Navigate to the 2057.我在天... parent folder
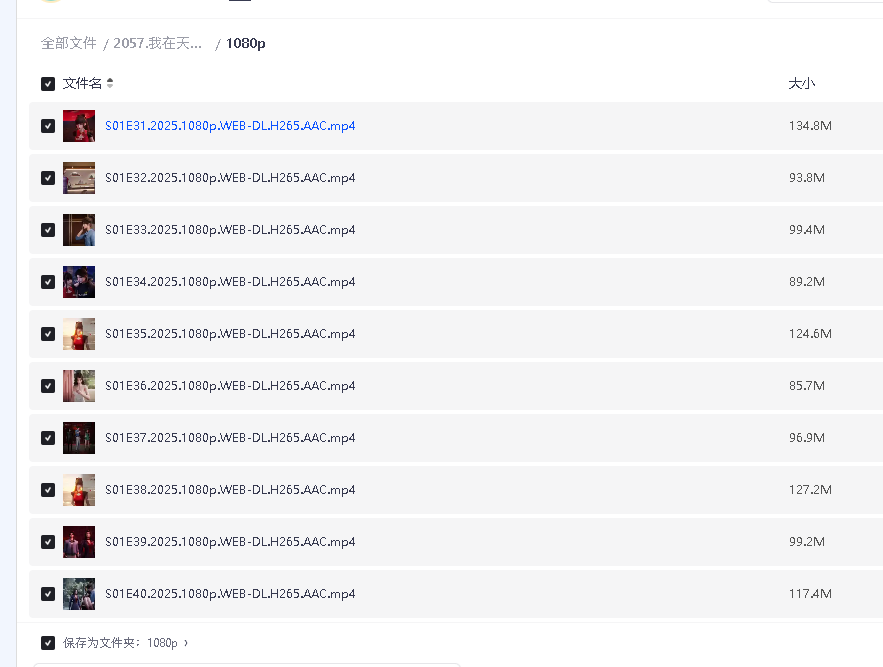Image resolution: width=883 pixels, height=667 pixels. pos(158,43)
